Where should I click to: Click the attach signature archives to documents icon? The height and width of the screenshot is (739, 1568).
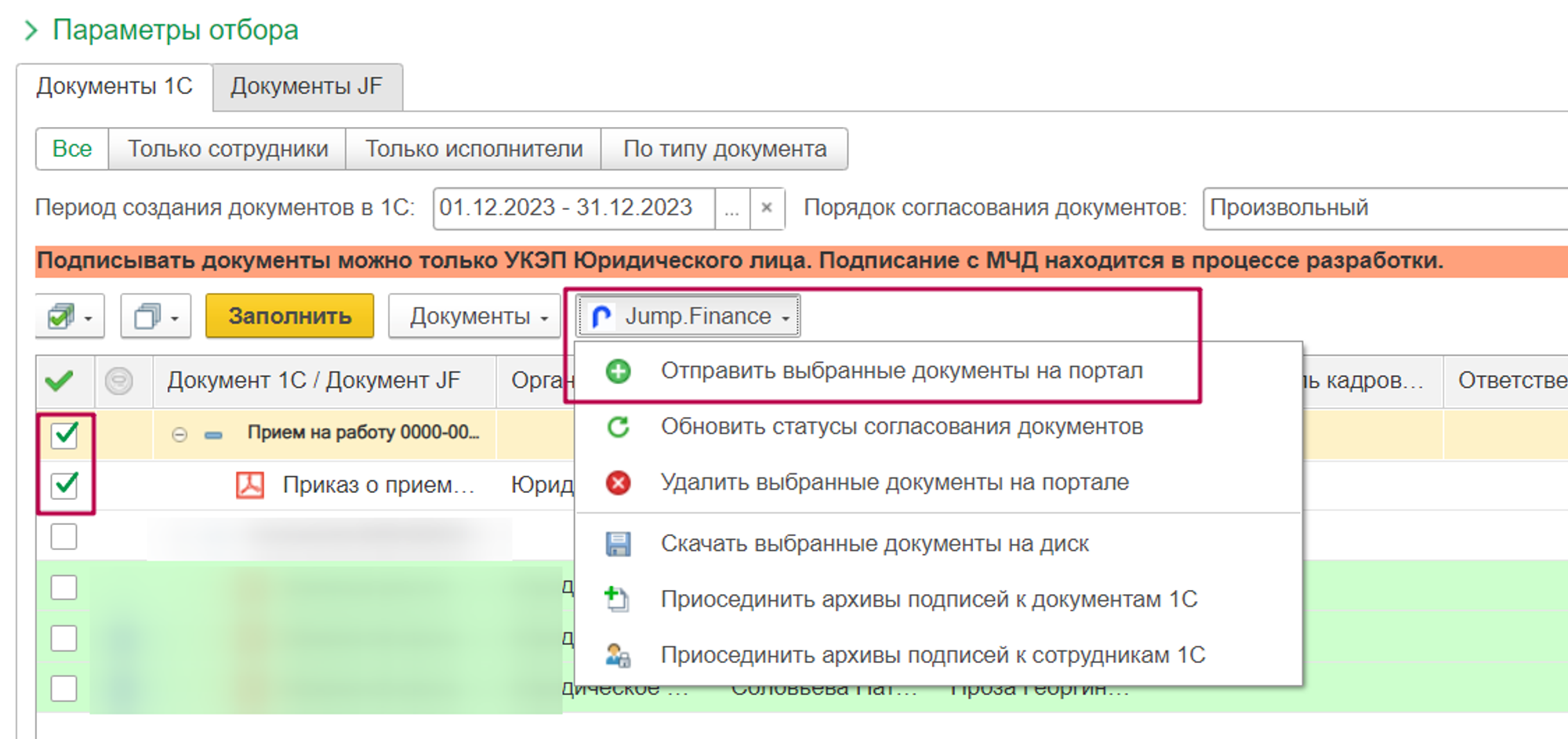(618, 600)
